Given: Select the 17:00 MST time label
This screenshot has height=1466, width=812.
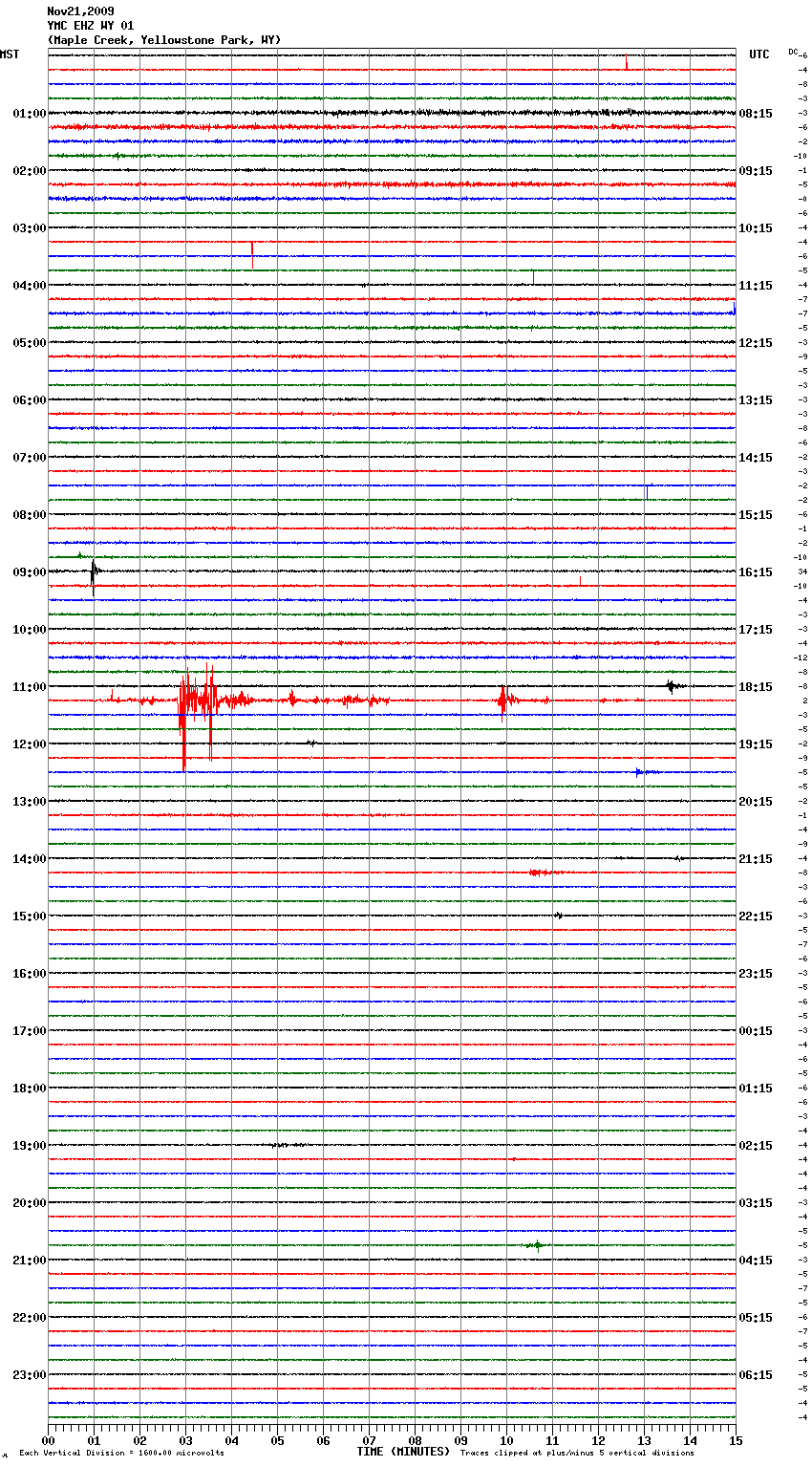Looking at the screenshot, I should click(30, 1031).
